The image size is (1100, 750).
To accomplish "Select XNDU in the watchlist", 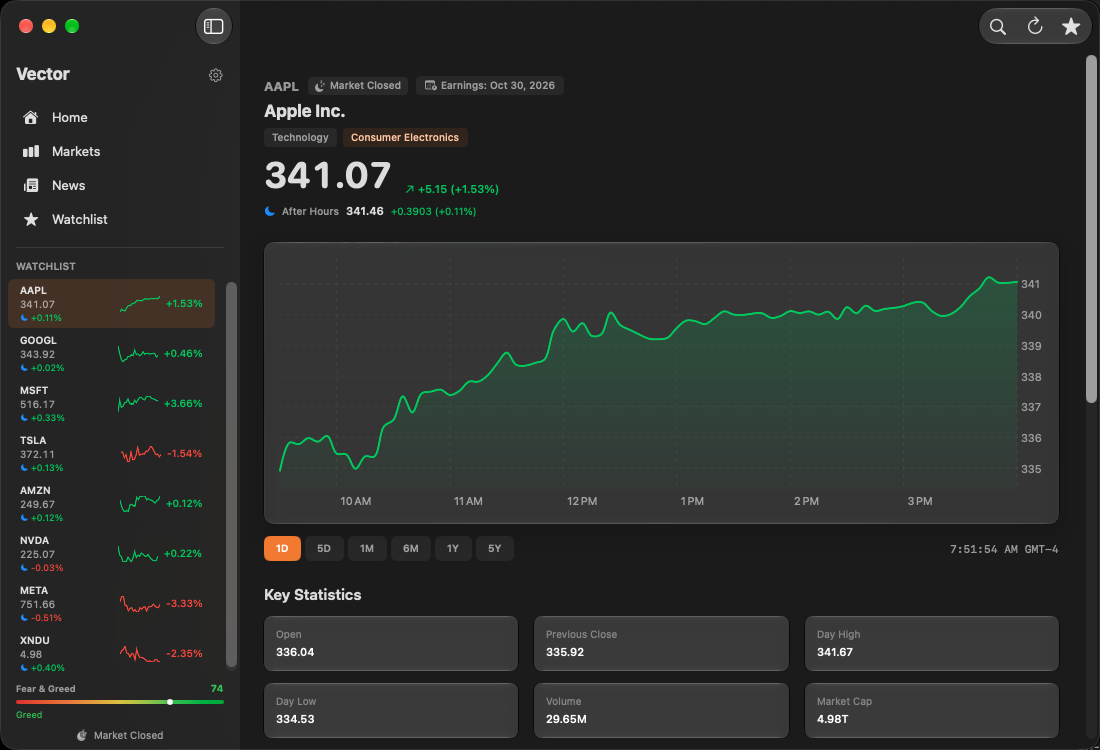I will 112,653.
